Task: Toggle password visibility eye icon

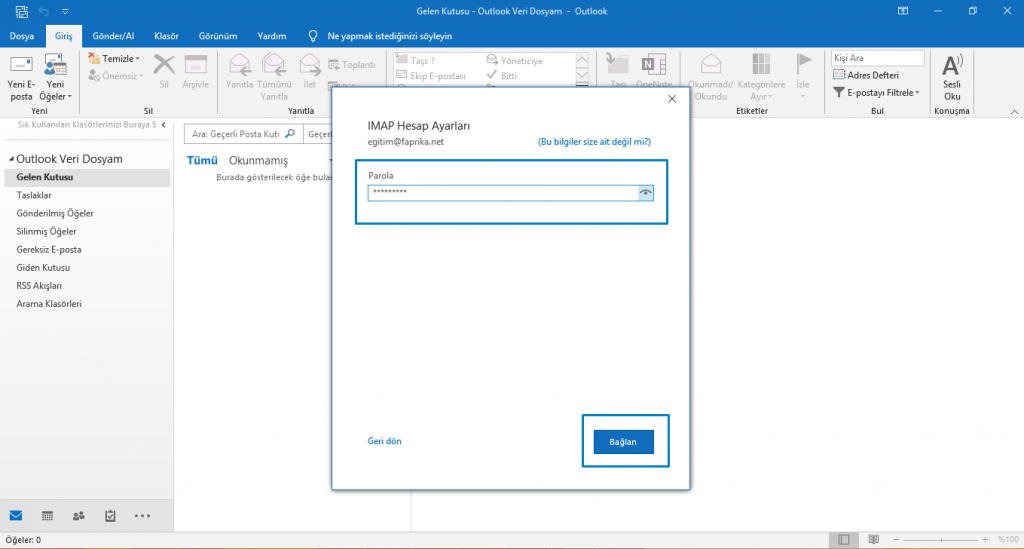Action: pos(646,192)
